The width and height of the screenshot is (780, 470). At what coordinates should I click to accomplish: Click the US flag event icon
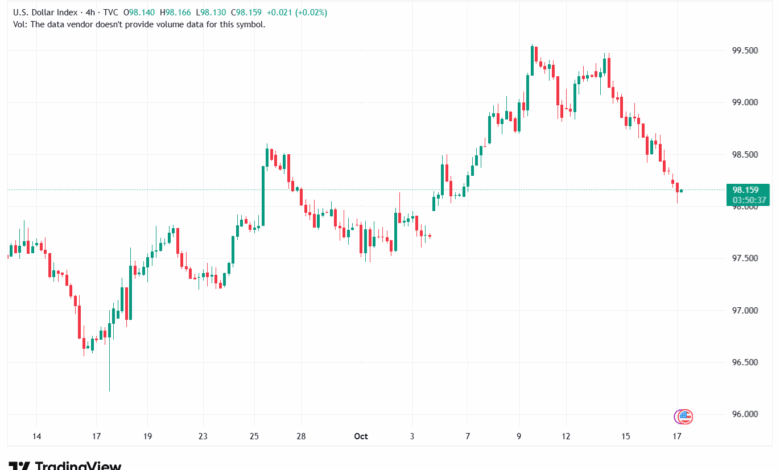point(685,416)
